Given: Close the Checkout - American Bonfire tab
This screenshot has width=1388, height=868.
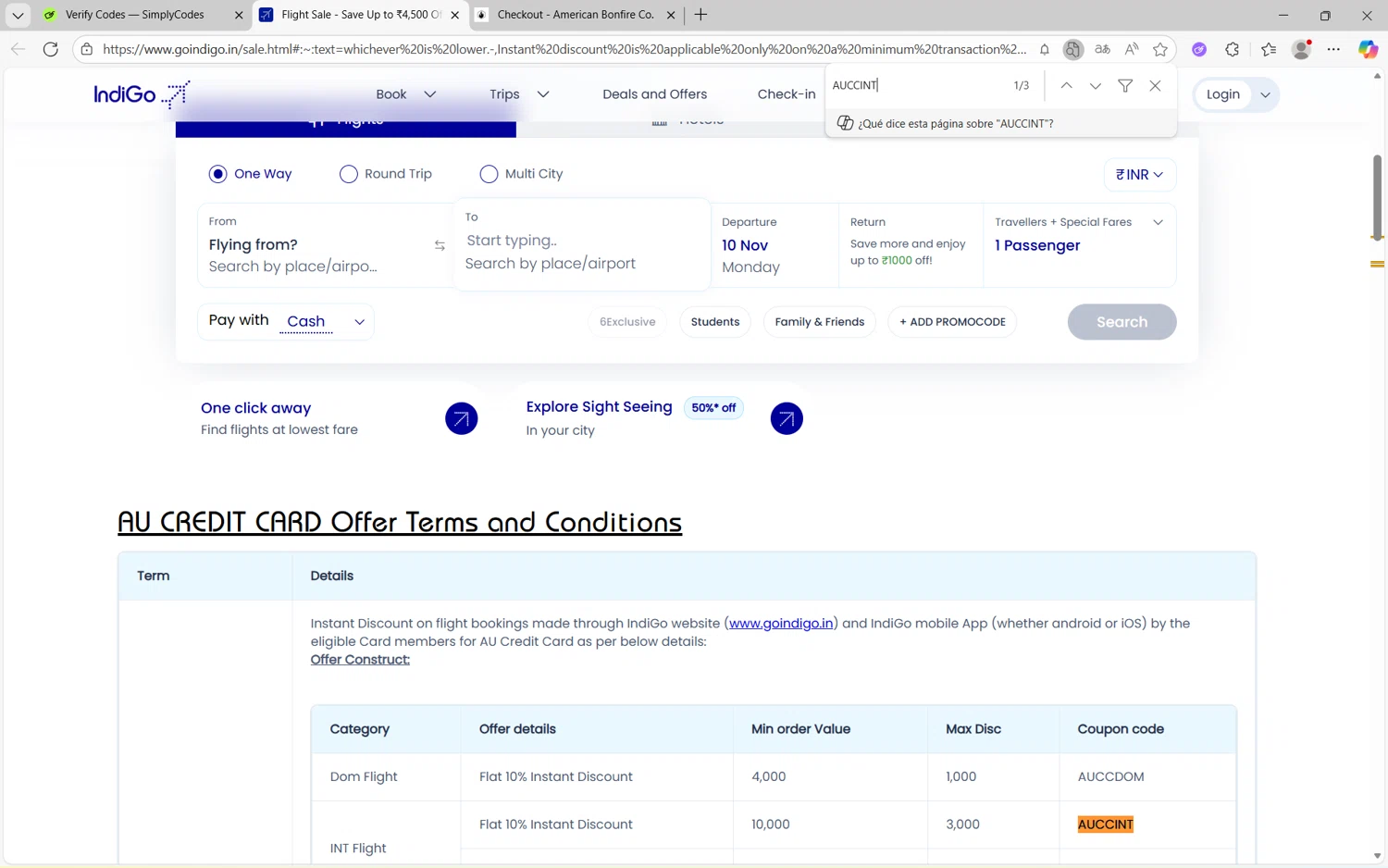Looking at the screenshot, I should click(x=671, y=15).
